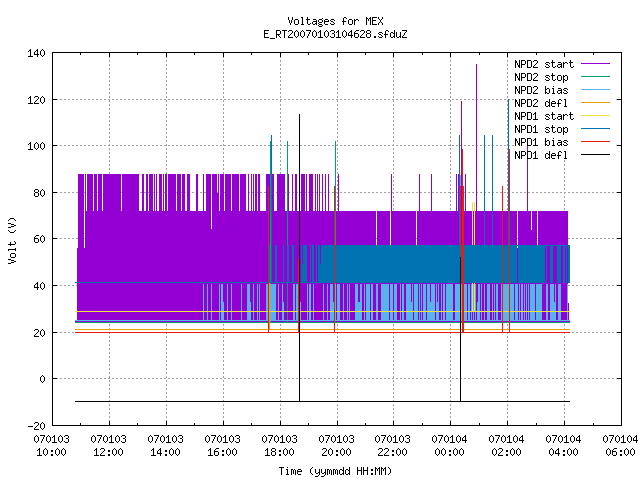640x480 pixels.
Task: Click the y-axis tick label '20'
Action: pyautogui.click(x=39, y=333)
